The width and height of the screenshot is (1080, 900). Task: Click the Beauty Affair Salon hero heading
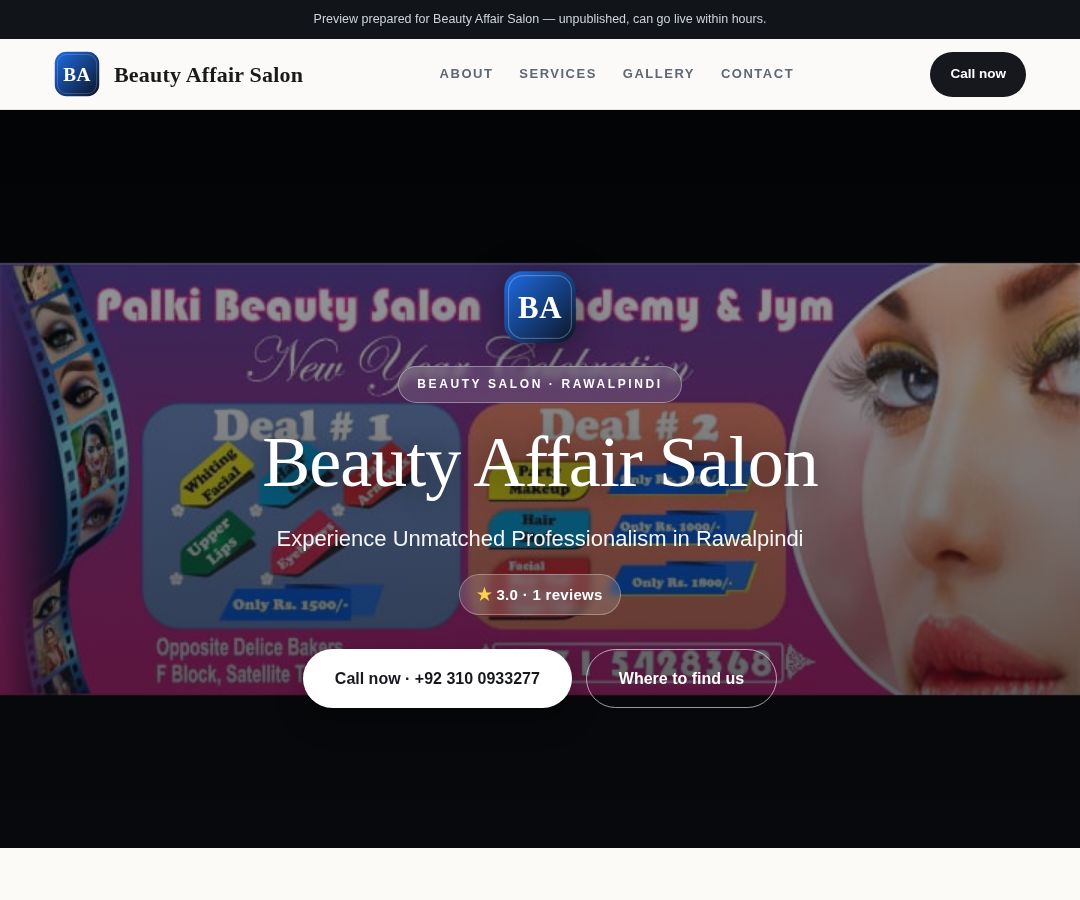click(x=540, y=464)
